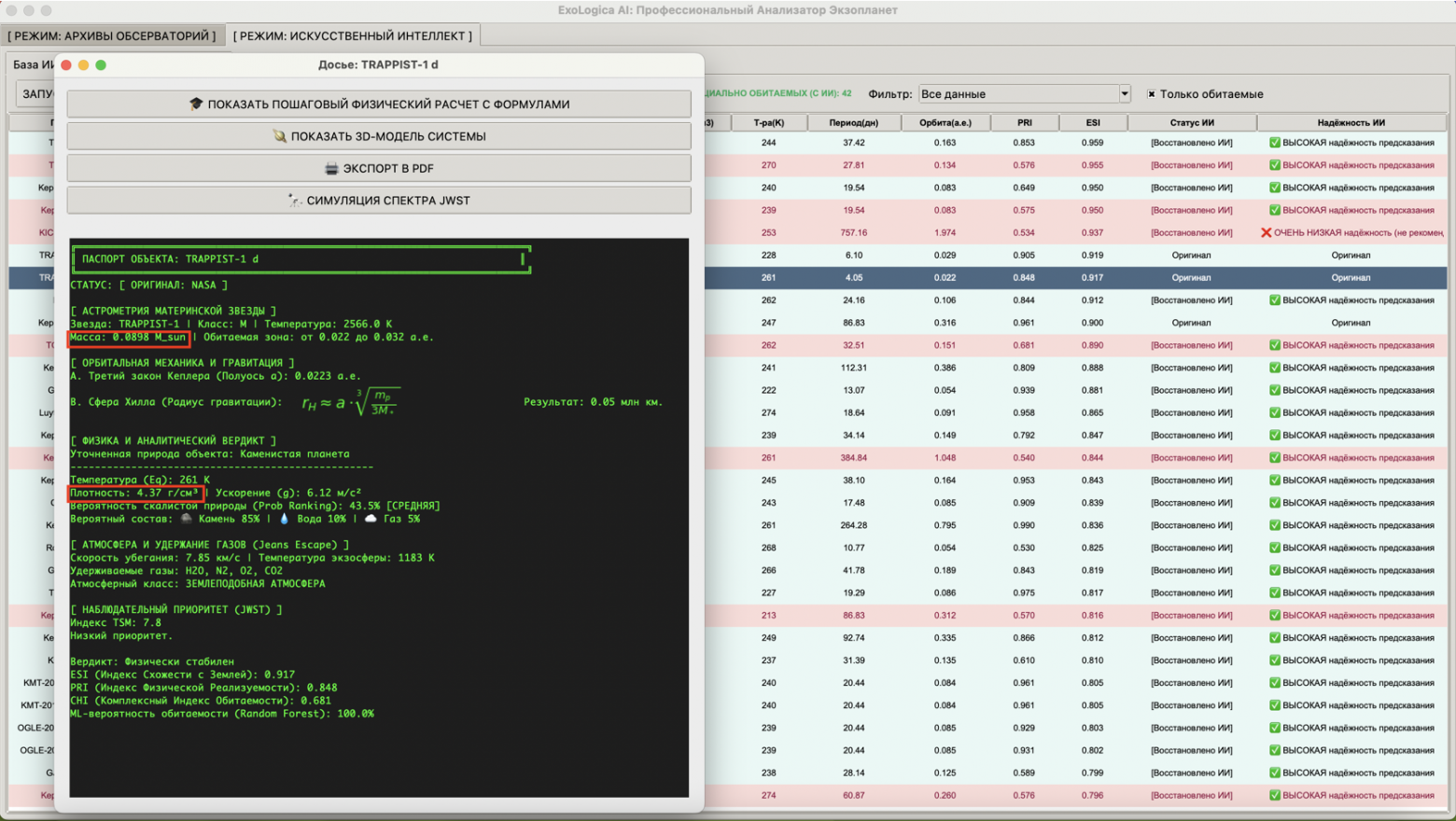Click the green checkmark icon in the first table row
Image resolution: width=1456 pixels, height=821 pixels.
coord(1274,143)
